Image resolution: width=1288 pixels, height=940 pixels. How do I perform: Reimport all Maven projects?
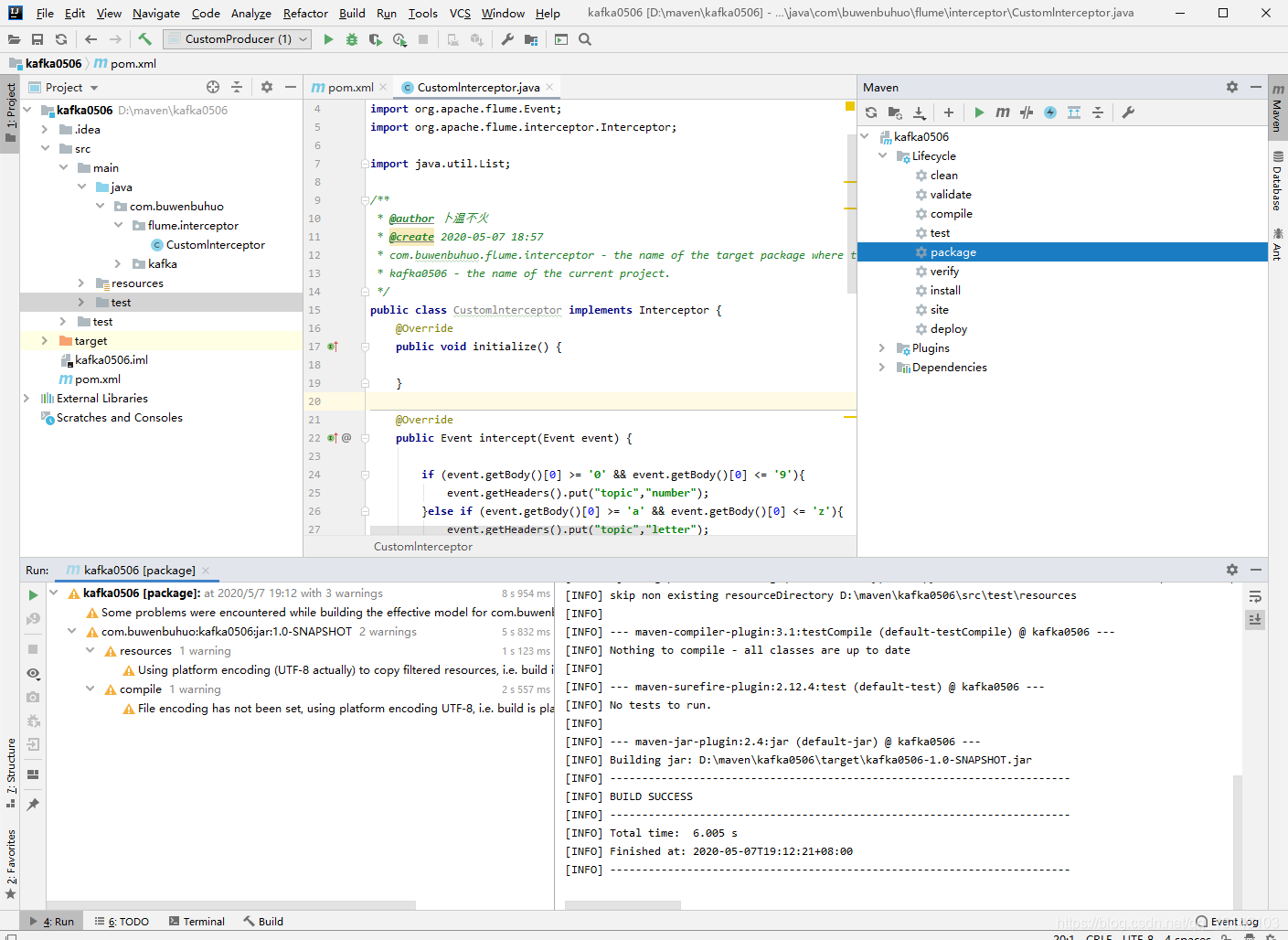click(871, 112)
